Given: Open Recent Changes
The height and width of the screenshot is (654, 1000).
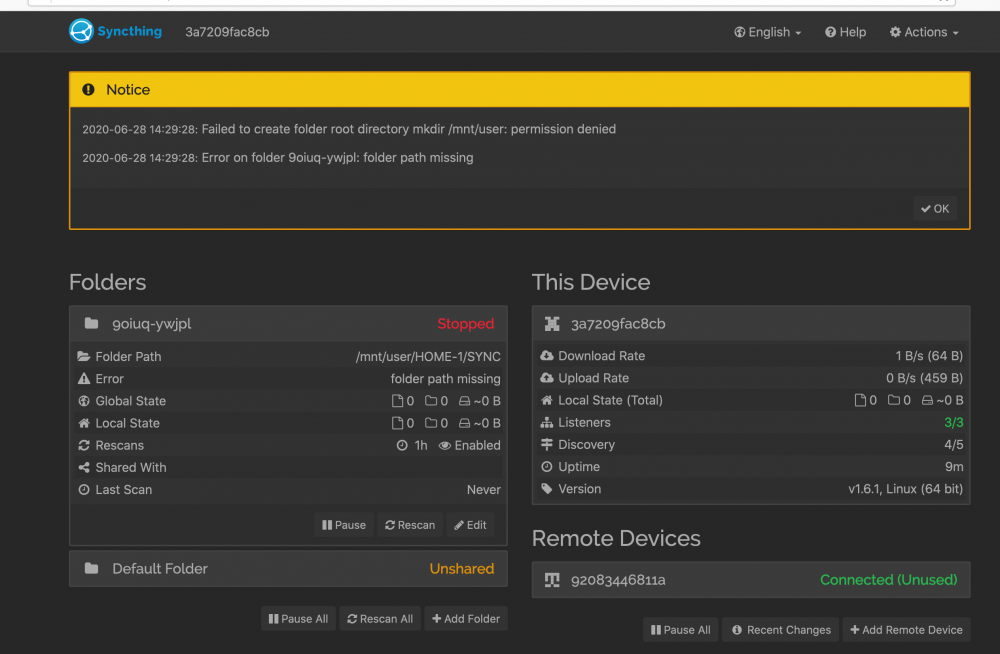Looking at the screenshot, I should 781,630.
